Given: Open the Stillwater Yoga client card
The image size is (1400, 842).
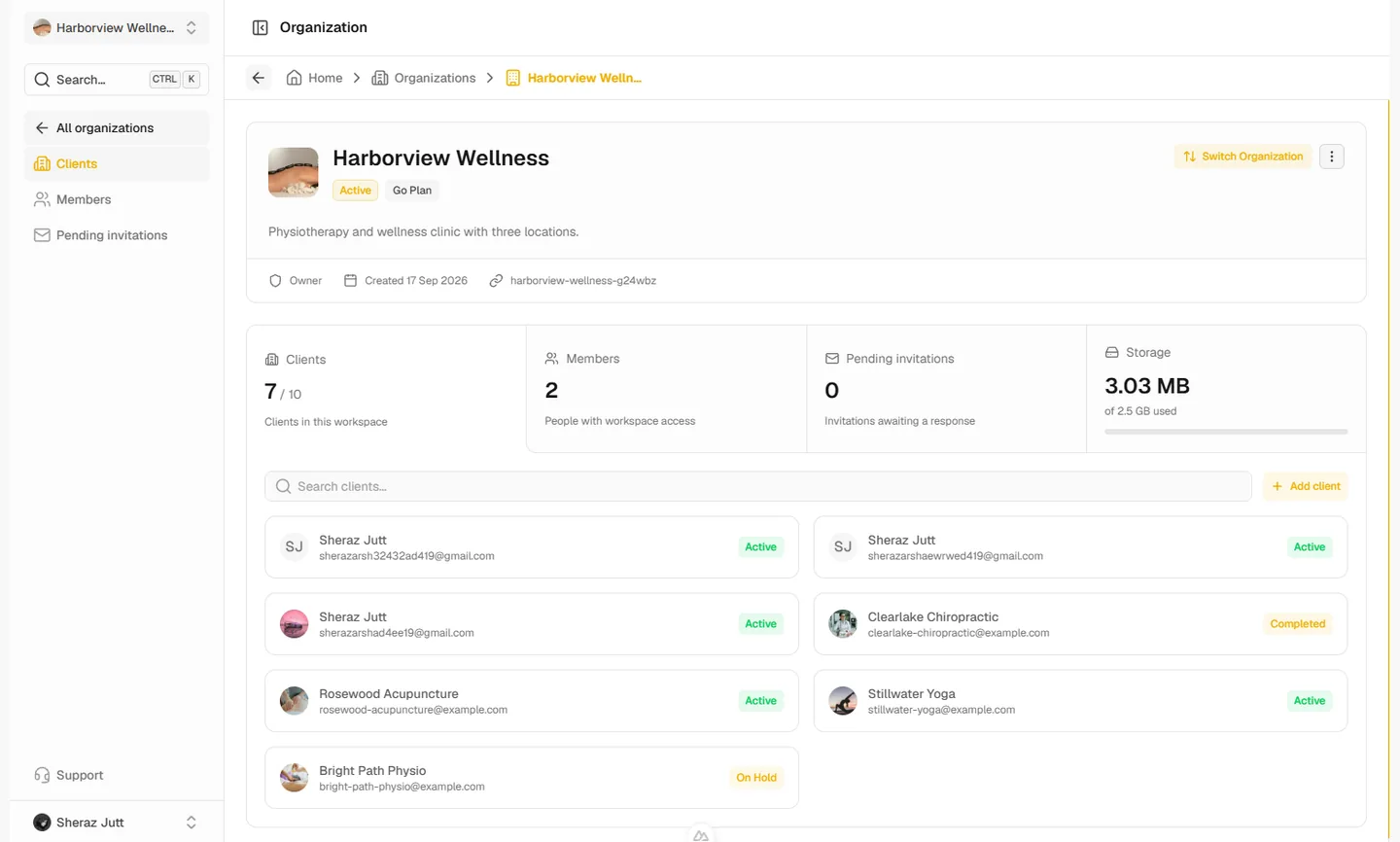Looking at the screenshot, I should pyautogui.click(x=1081, y=700).
